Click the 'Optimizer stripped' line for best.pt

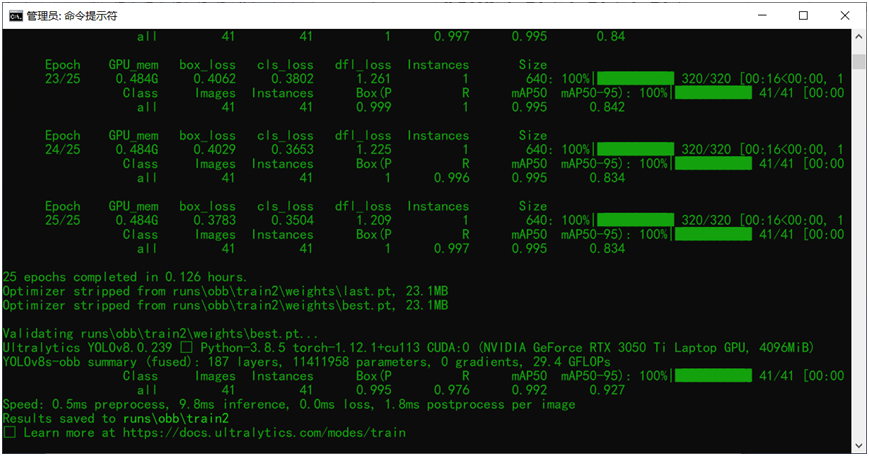[x=226, y=305]
